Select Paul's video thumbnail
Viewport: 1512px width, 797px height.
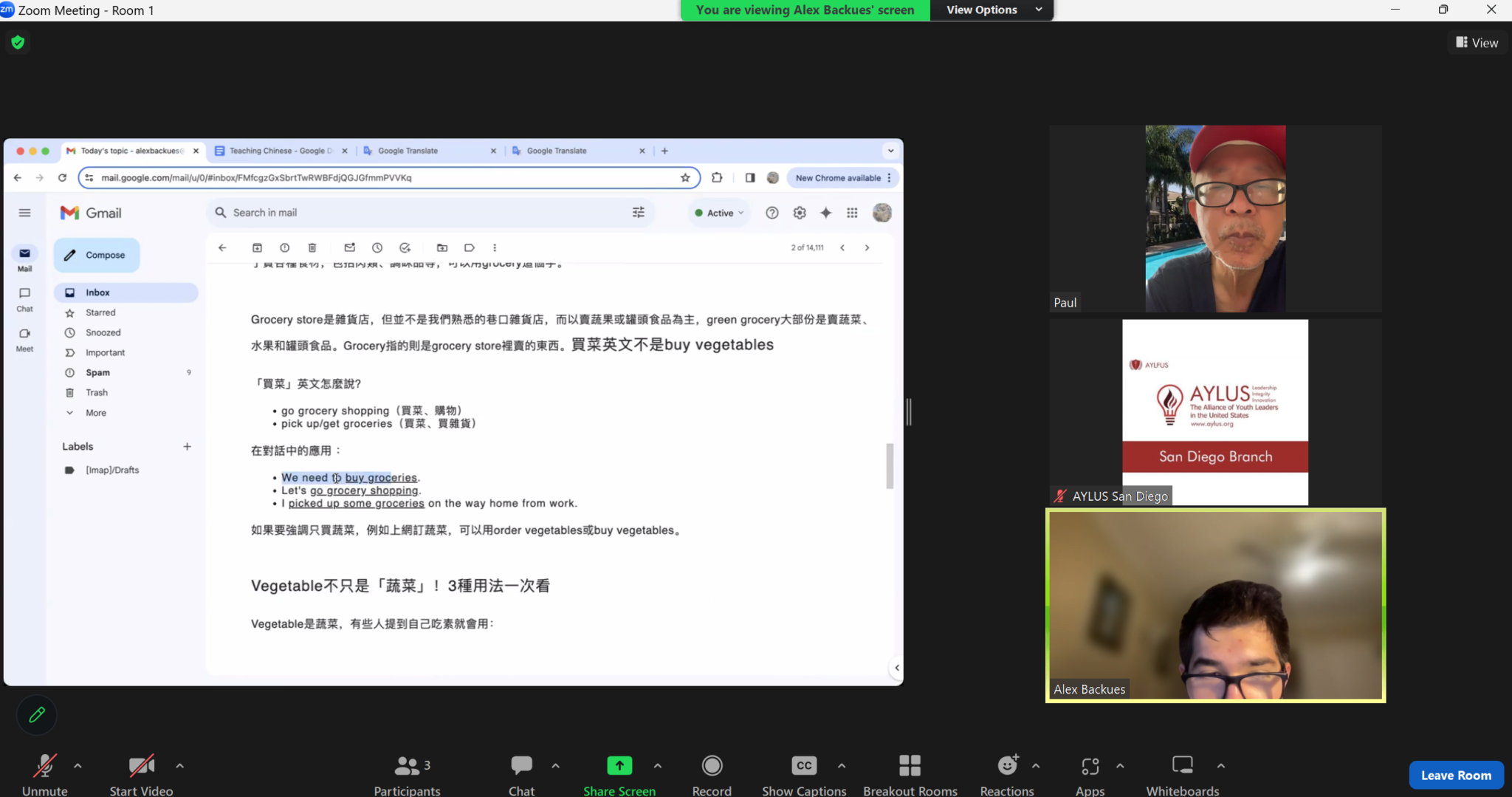[x=1215, y=219]
